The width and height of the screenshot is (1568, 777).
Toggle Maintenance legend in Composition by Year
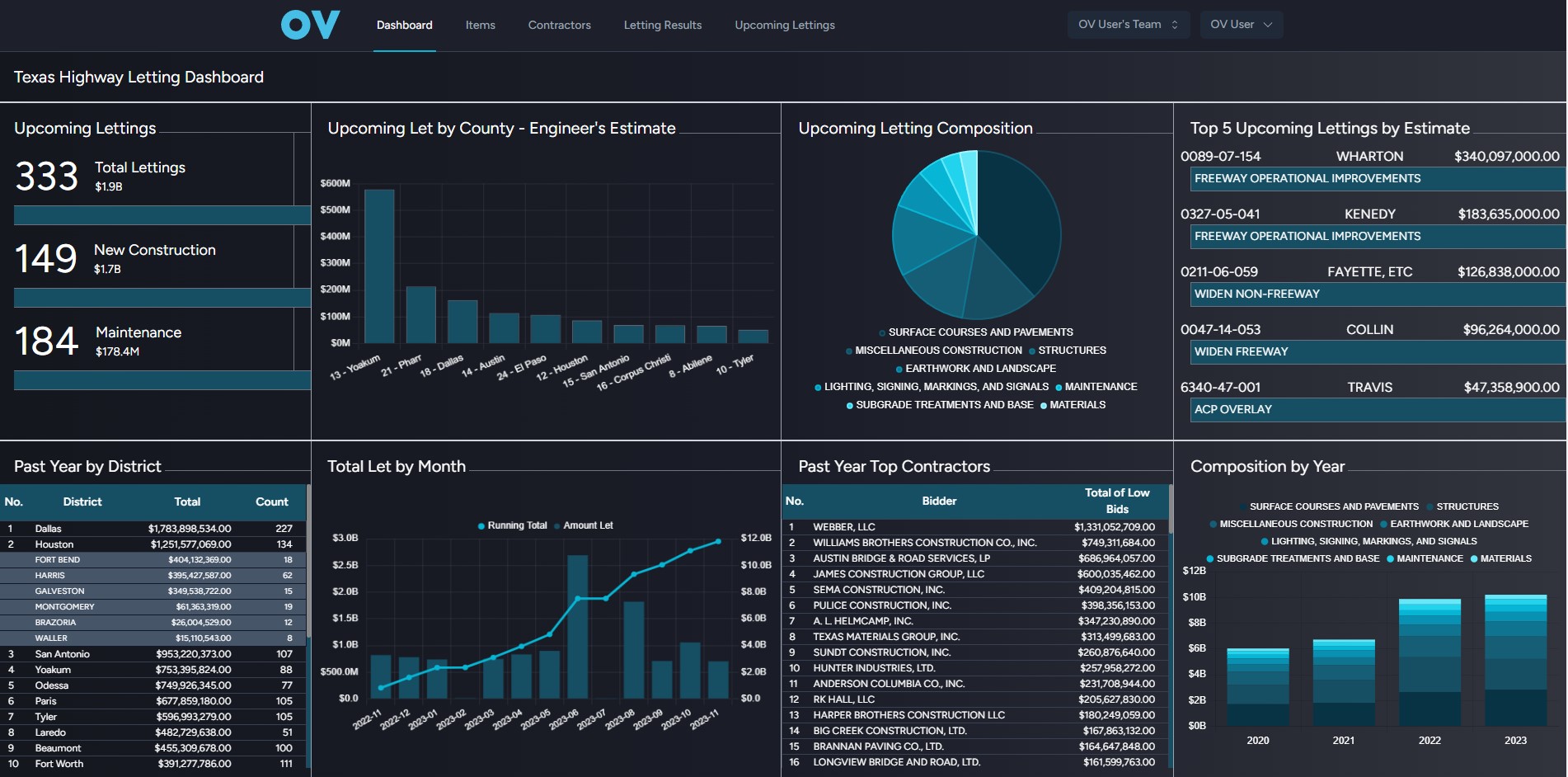[x=1425, y=558]
